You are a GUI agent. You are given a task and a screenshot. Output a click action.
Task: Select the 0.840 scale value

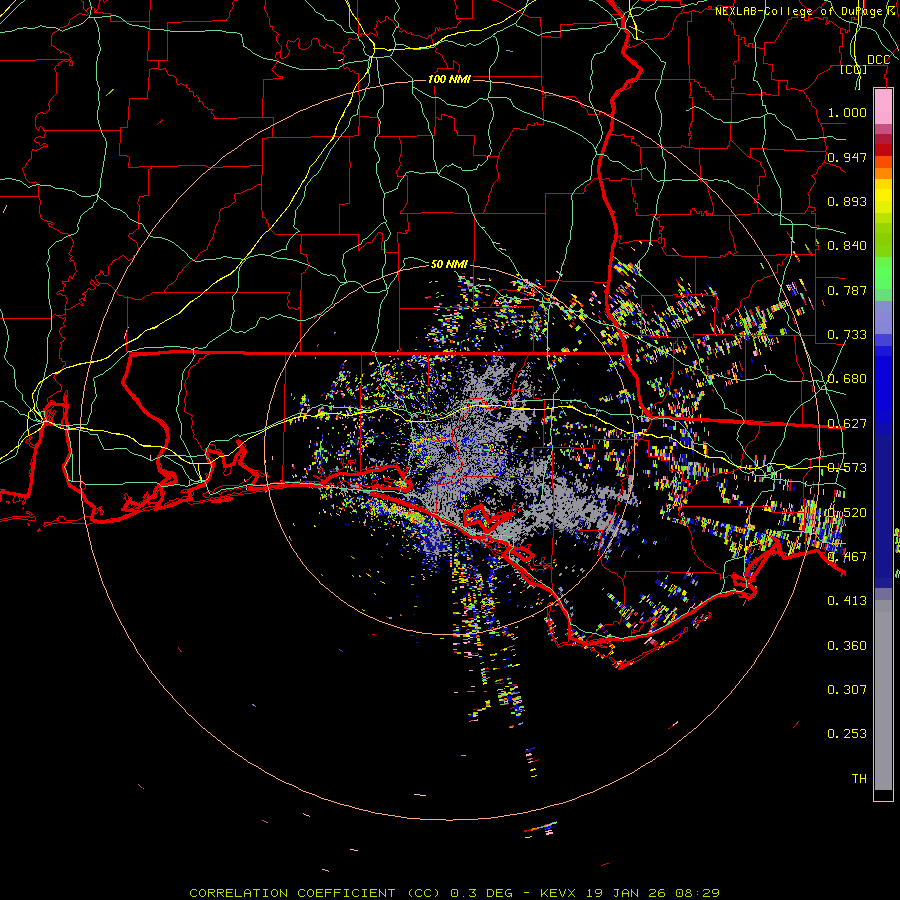click(847, 246)
